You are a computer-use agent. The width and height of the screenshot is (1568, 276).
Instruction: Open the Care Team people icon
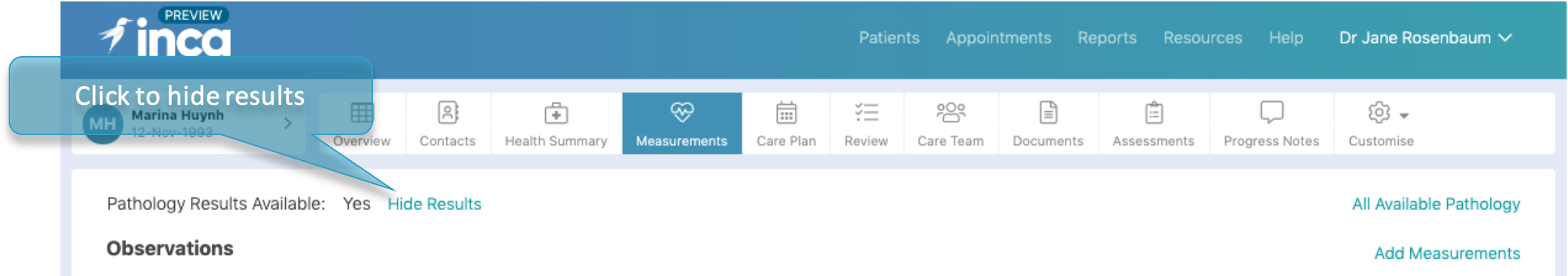coord(950,112)
